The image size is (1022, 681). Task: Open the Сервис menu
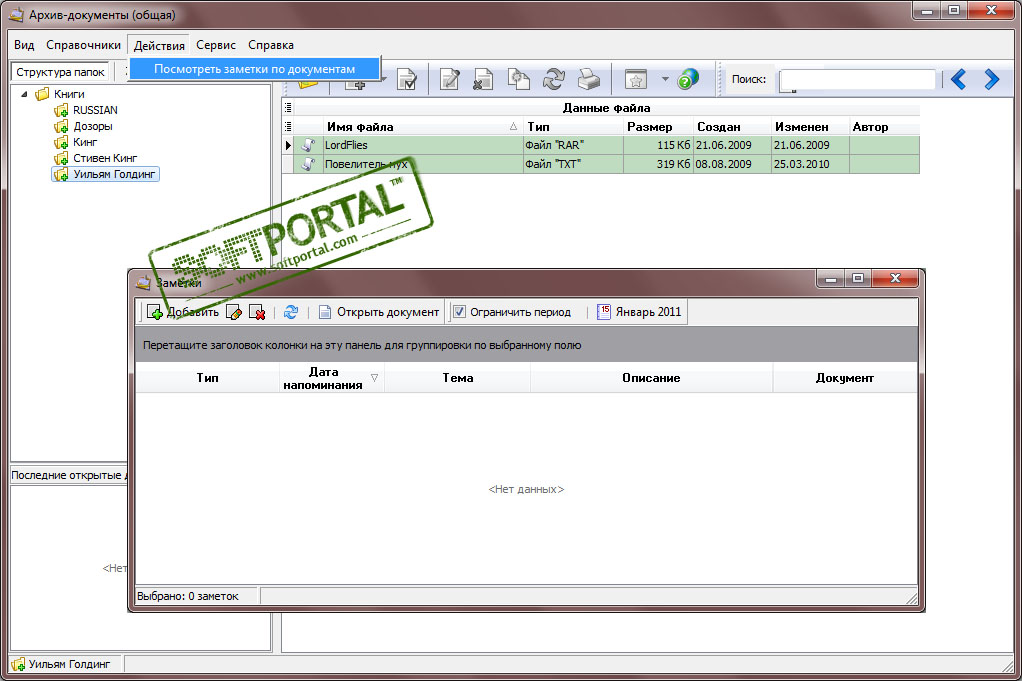(216, 45)
